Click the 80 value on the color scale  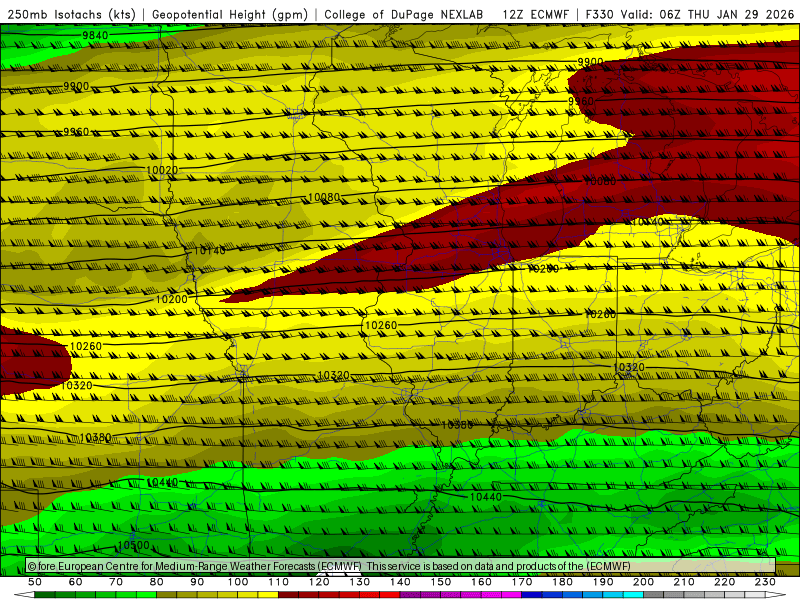(x=157, y=582)
